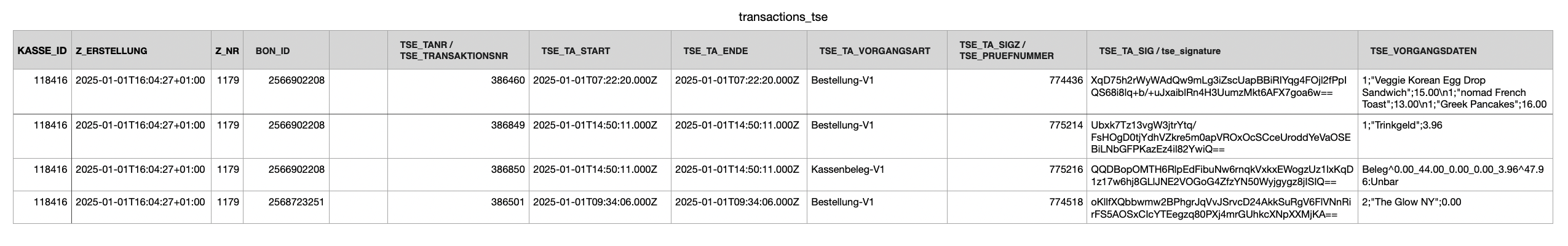The image size is (1568, 246).
Task: Click transaction number cell 386501
Action: click(x=508, y=202)
